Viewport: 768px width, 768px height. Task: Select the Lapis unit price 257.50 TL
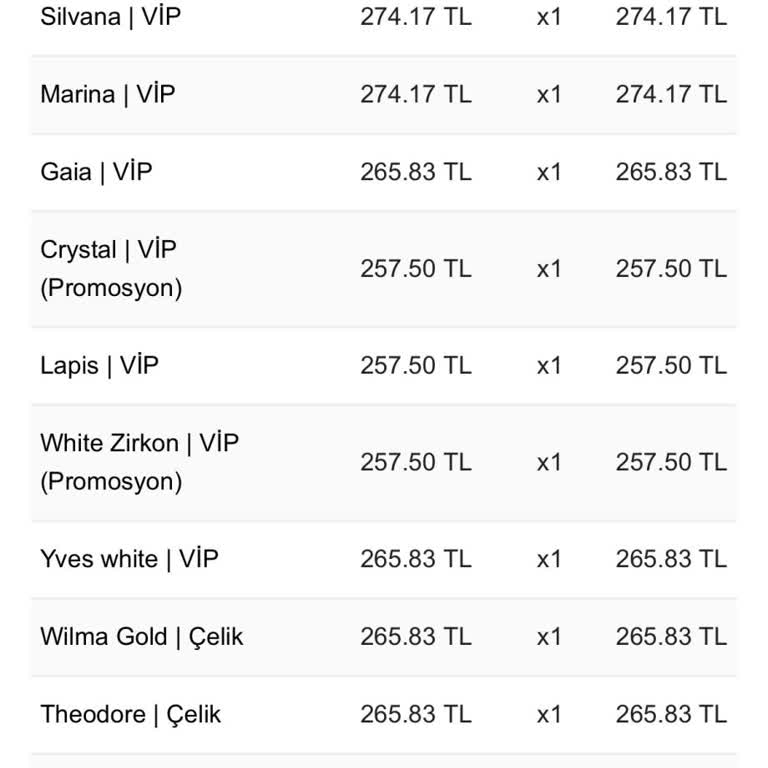tap(416, 366)
